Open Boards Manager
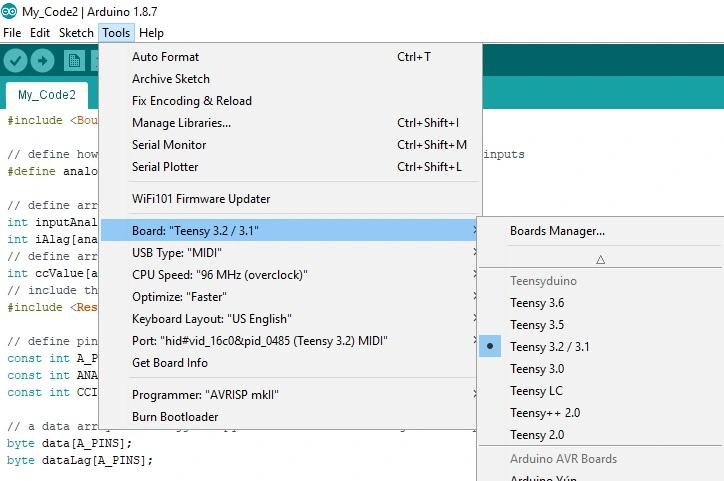This screenshot has height=481, width=724. 557,231
